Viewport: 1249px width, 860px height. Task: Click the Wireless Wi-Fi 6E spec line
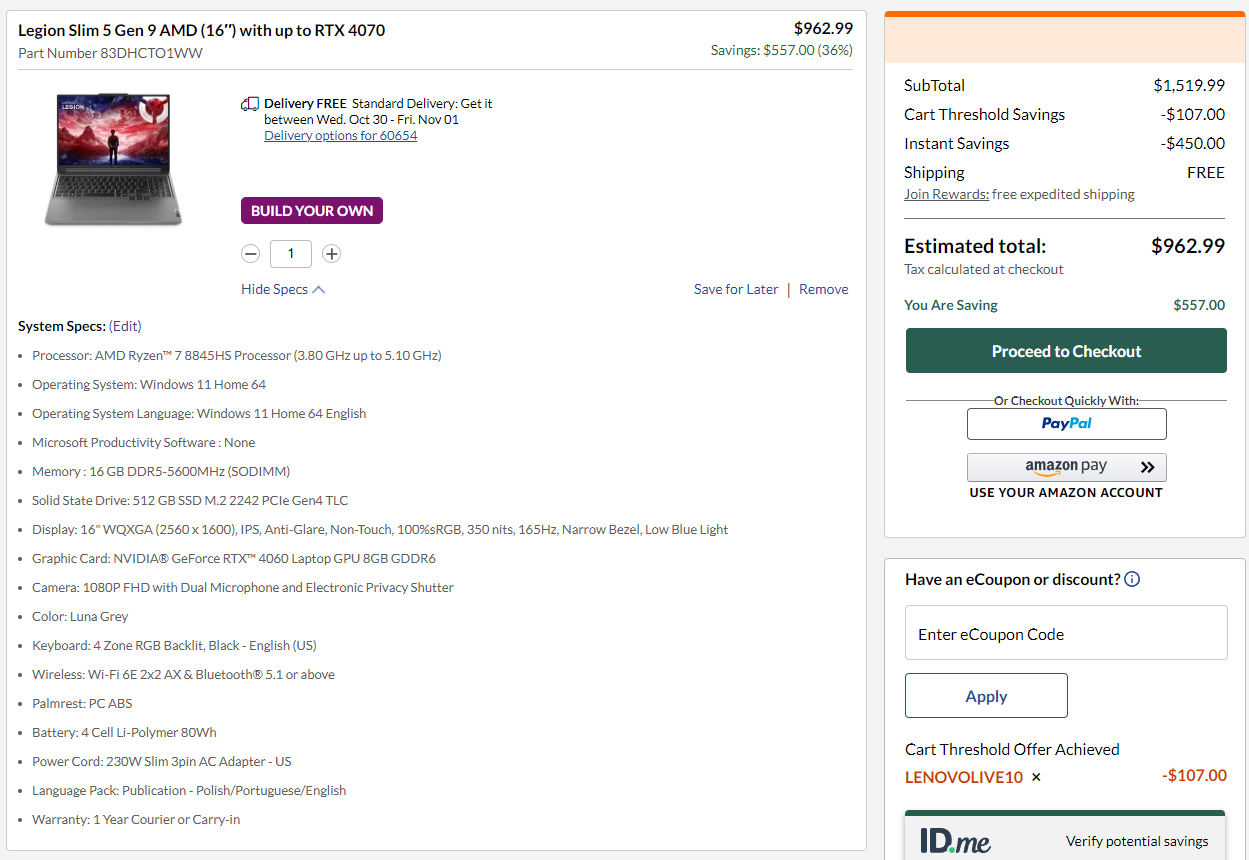(183, 674)
